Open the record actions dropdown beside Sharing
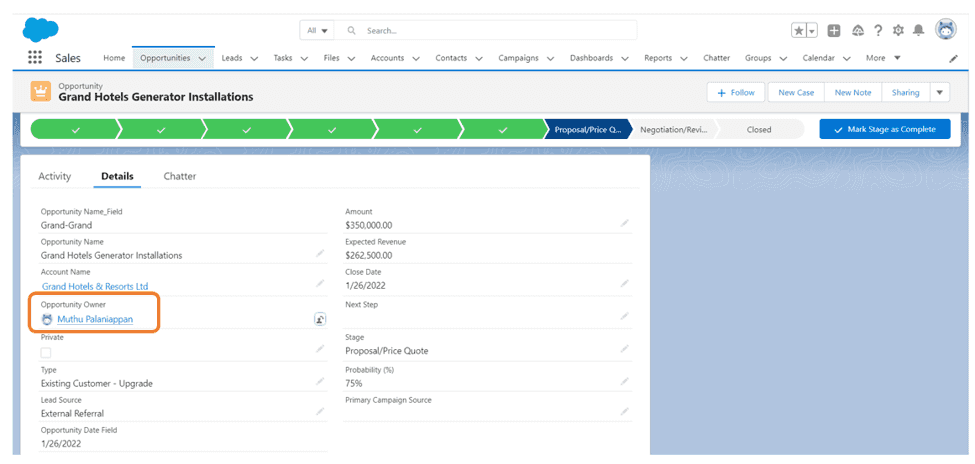This screenshot has width=975, height=464. [x=939, y=93]
